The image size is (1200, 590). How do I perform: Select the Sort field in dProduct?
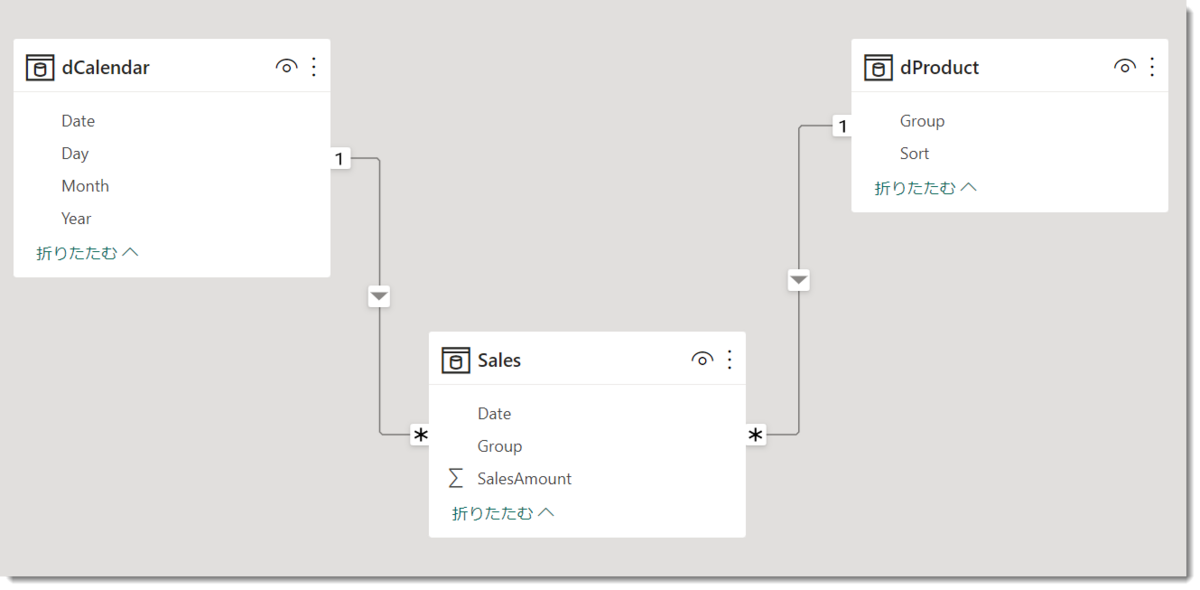pyautogui.click(x=914, y=153)
